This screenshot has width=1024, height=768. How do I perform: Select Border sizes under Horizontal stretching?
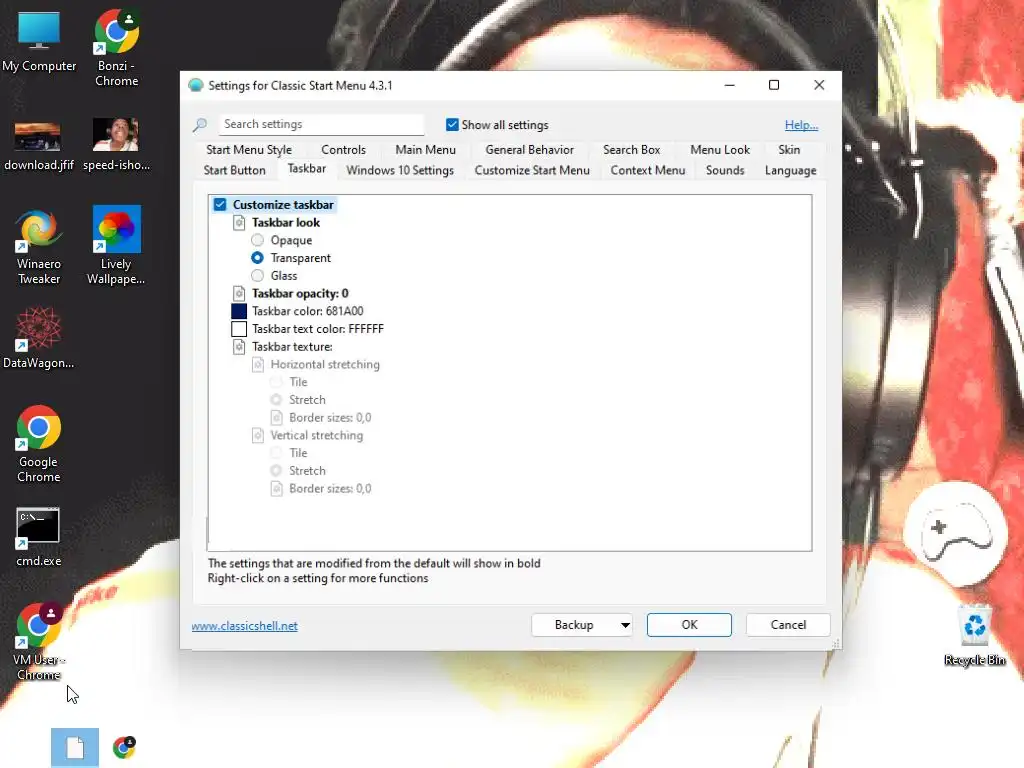click(x=330, y=417)
